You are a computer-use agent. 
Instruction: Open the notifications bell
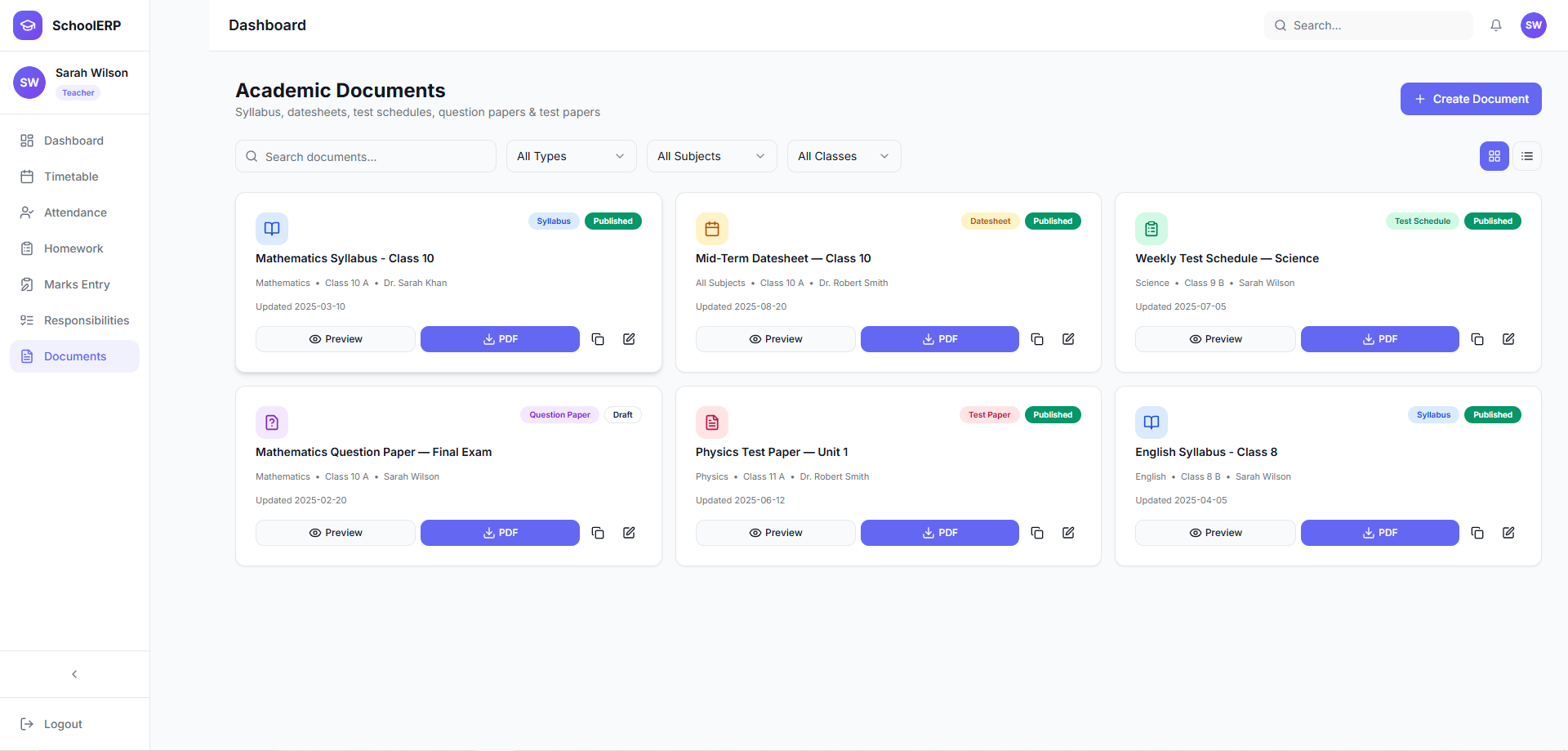(x=1496, y=25)
